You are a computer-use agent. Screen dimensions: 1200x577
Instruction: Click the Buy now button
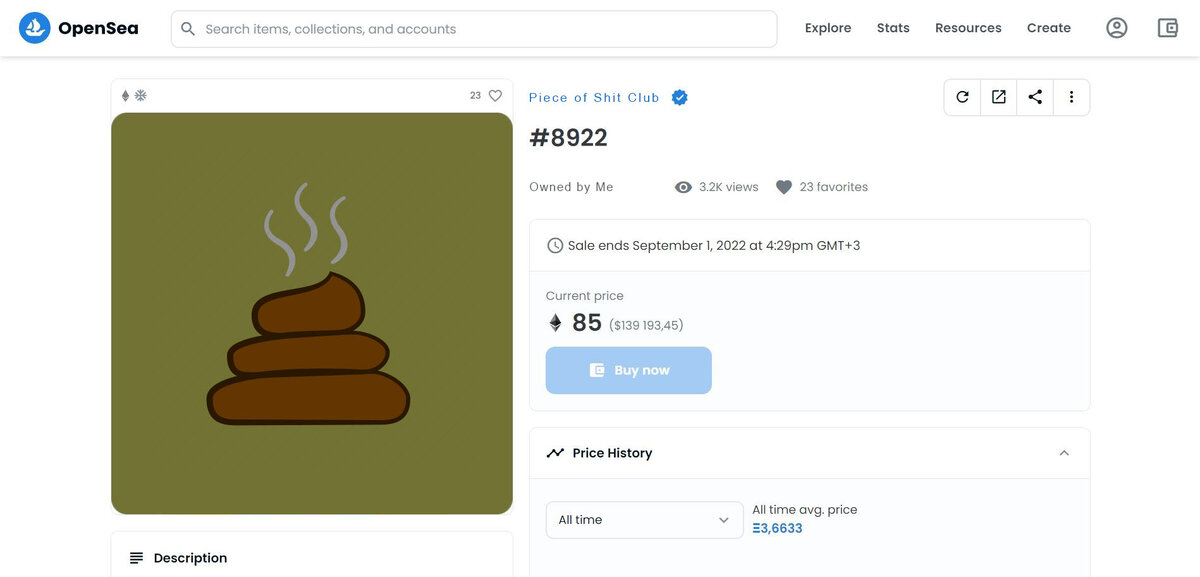tap(628, 370)
